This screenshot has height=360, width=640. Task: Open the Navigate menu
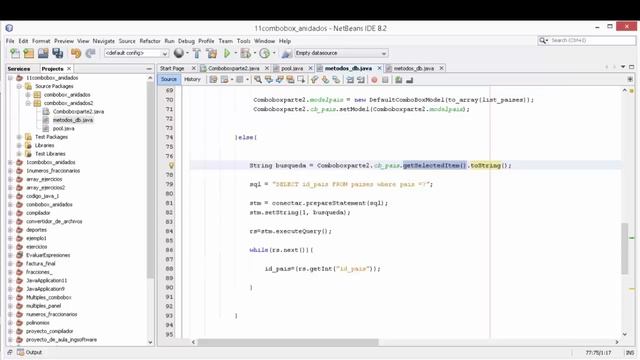(x=104, y=41)
